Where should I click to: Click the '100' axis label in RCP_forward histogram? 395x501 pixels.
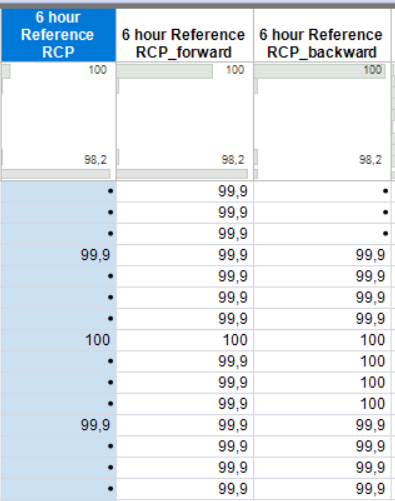235,70
